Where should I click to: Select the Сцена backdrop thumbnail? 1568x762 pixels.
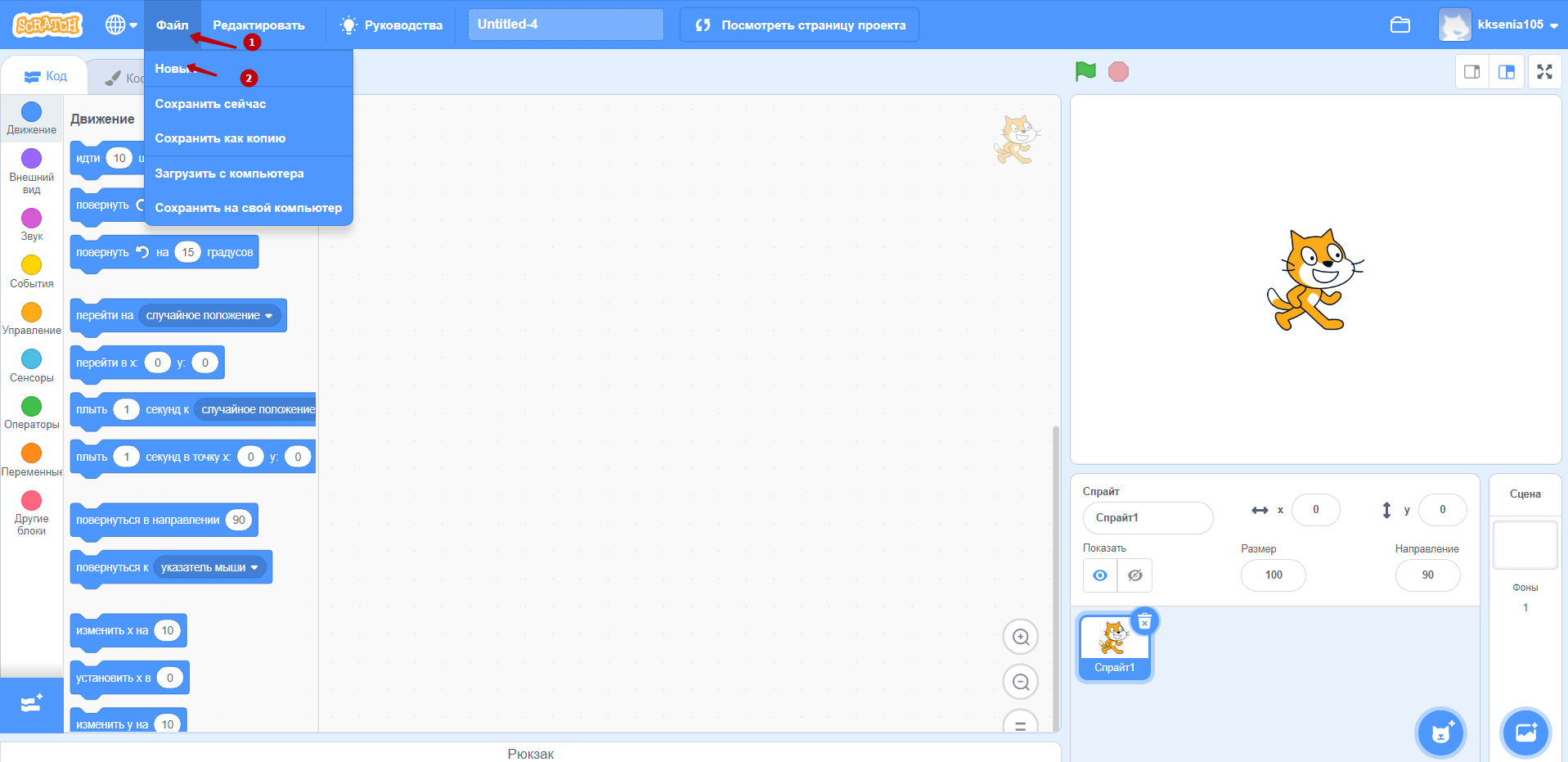coord(1525,545)
